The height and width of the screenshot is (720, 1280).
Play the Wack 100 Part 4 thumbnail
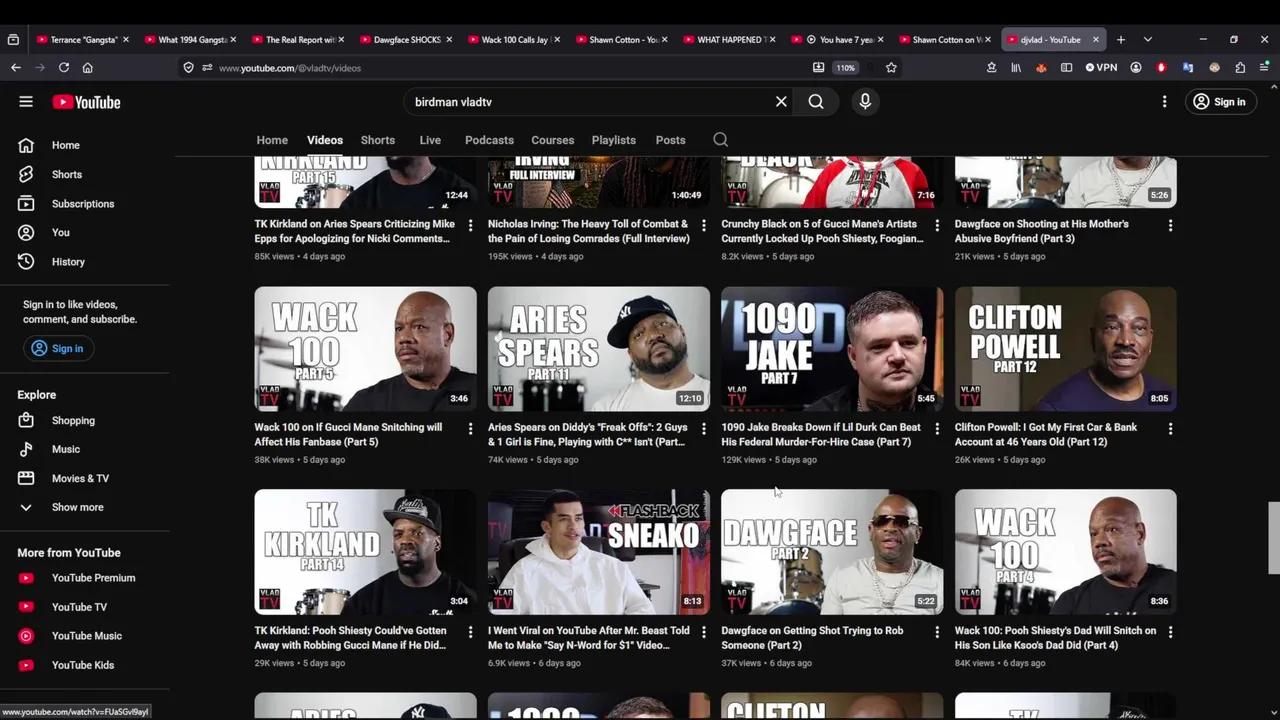[x=1066, y=551]
